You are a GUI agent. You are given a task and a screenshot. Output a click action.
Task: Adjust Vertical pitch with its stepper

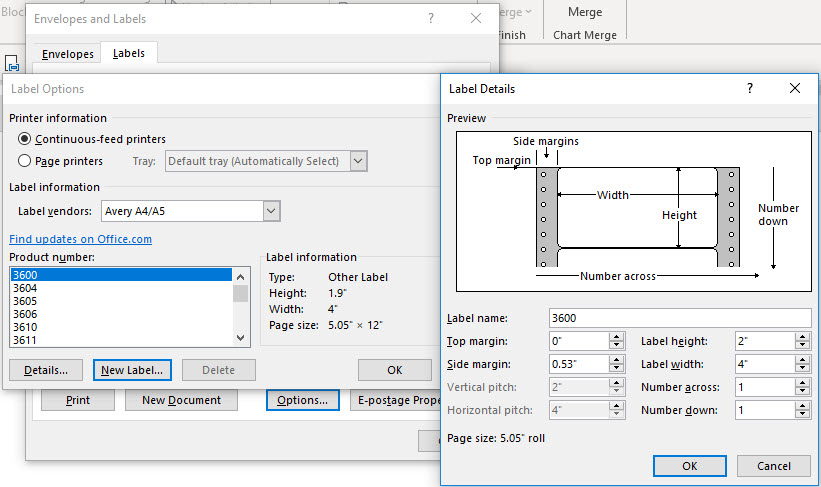click(x=617, y=388)
